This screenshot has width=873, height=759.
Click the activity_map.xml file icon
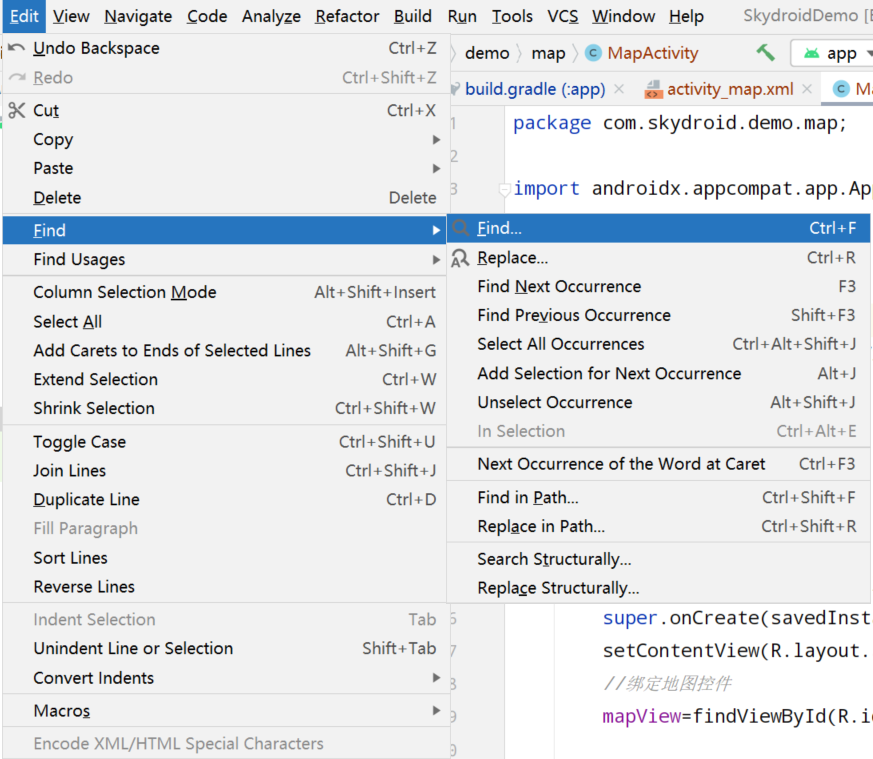click(x=653, y=89)
